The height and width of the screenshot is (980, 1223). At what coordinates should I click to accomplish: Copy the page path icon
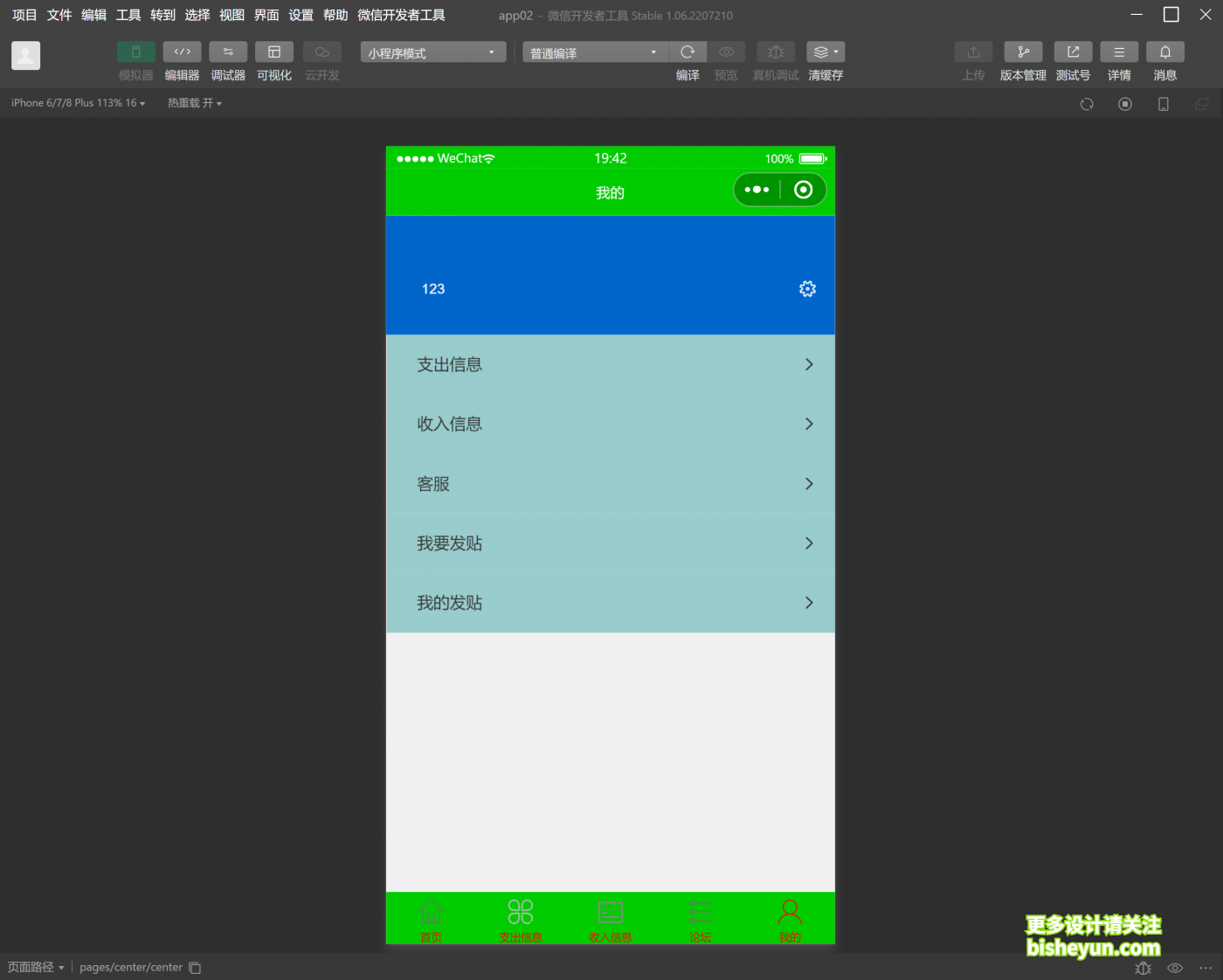[x=195, y=968]
